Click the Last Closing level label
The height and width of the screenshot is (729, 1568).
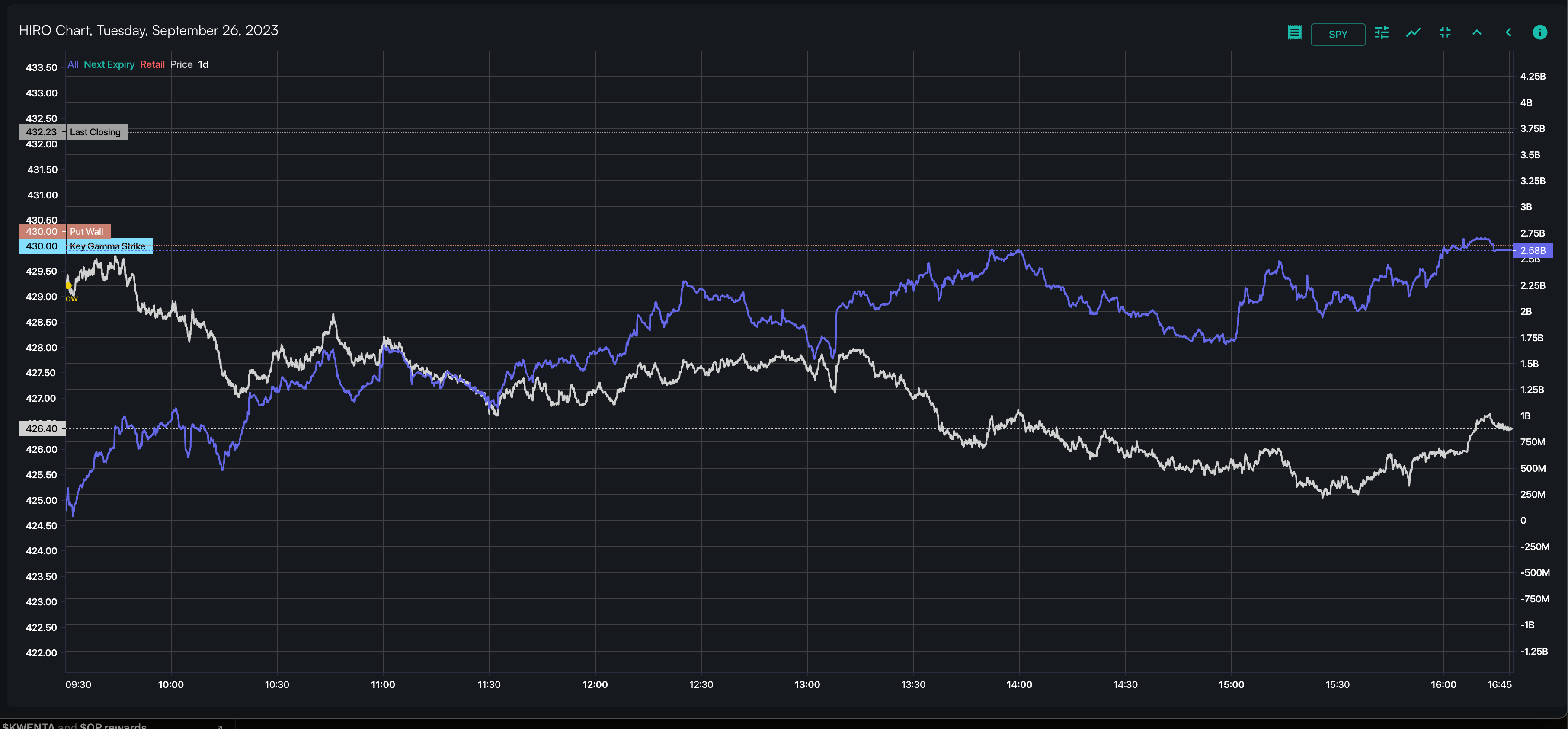point(95,132)
